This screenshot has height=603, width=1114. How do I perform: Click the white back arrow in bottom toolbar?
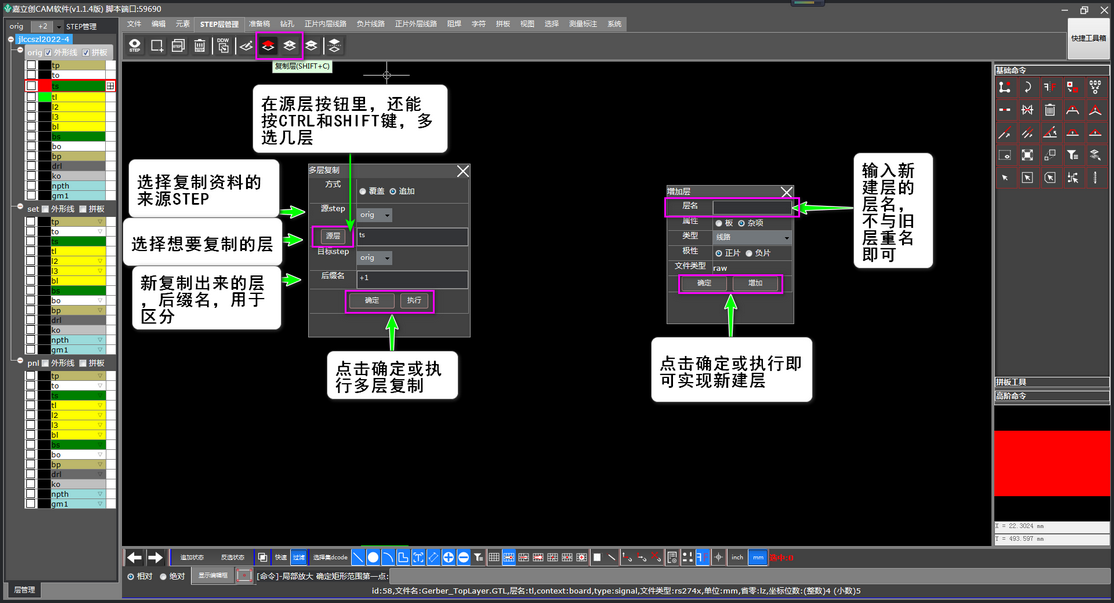pos(134,558)
